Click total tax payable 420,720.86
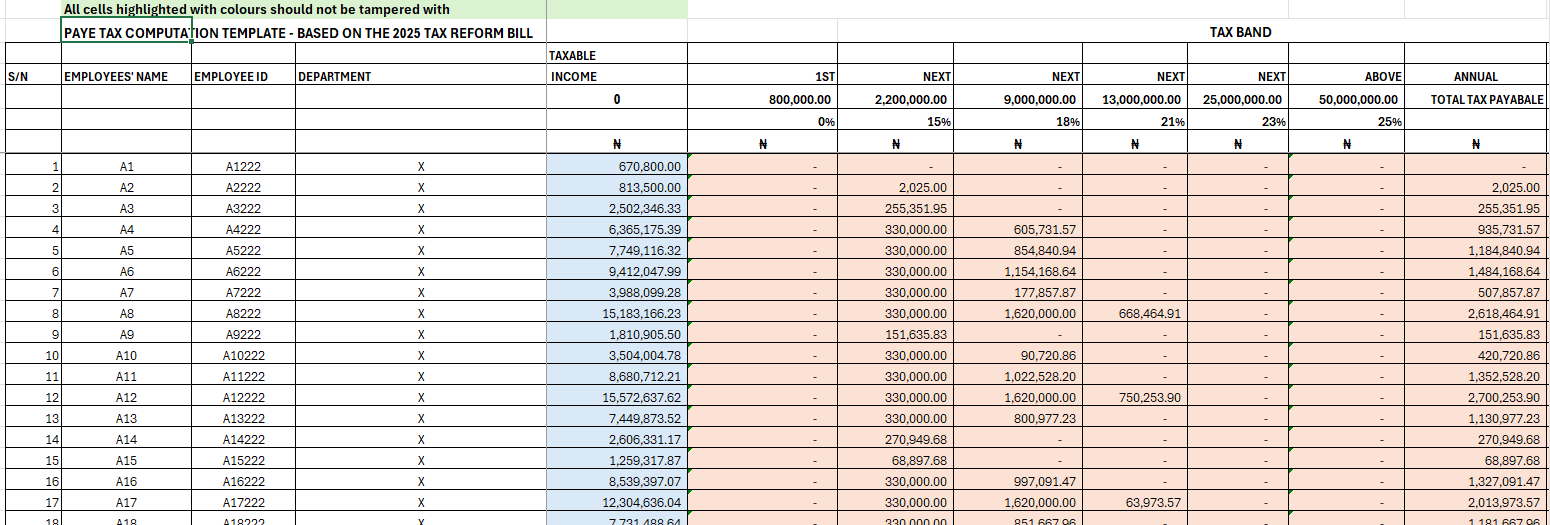Viewport: 1550px width, 525px height. (x=1477, y=355)
